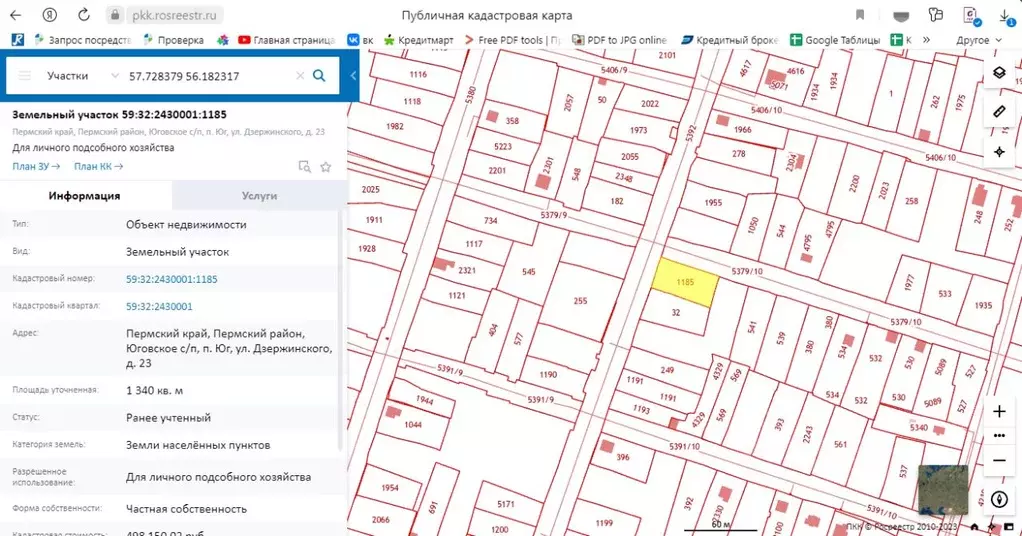The width and height of the screenshot is (1022, 536).
Task: Switch to 'Услуги' tab
Action: coord(259,196)
